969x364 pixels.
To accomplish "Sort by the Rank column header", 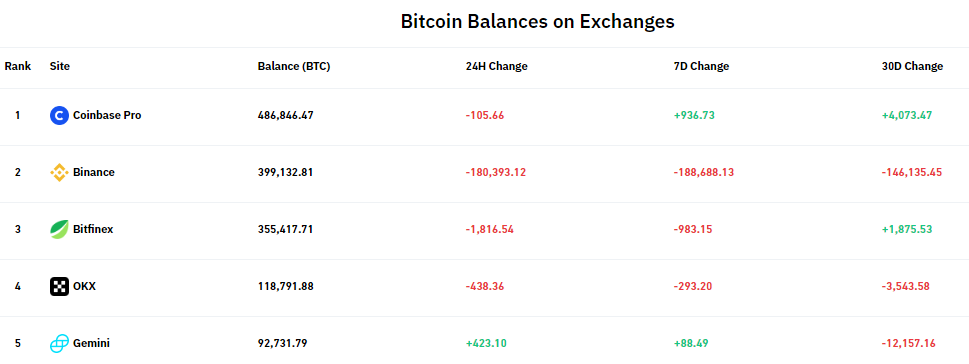I will pyautogui.click(x=18, y=66).
